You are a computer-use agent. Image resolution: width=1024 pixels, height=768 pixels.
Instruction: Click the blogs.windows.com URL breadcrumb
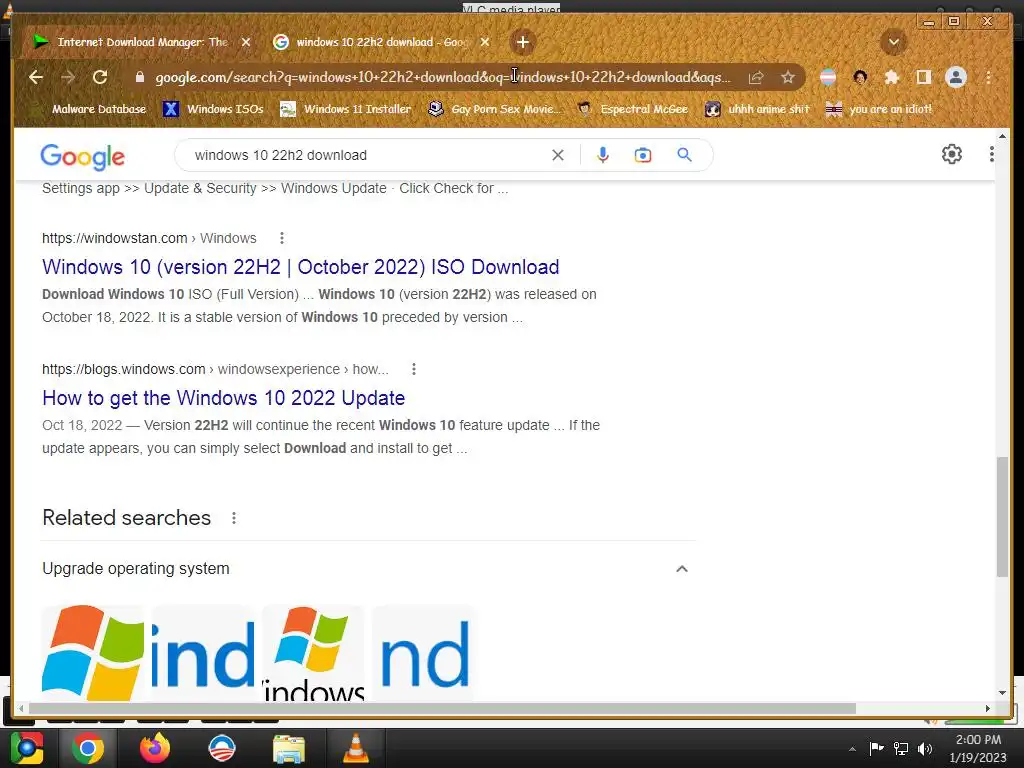215,369
